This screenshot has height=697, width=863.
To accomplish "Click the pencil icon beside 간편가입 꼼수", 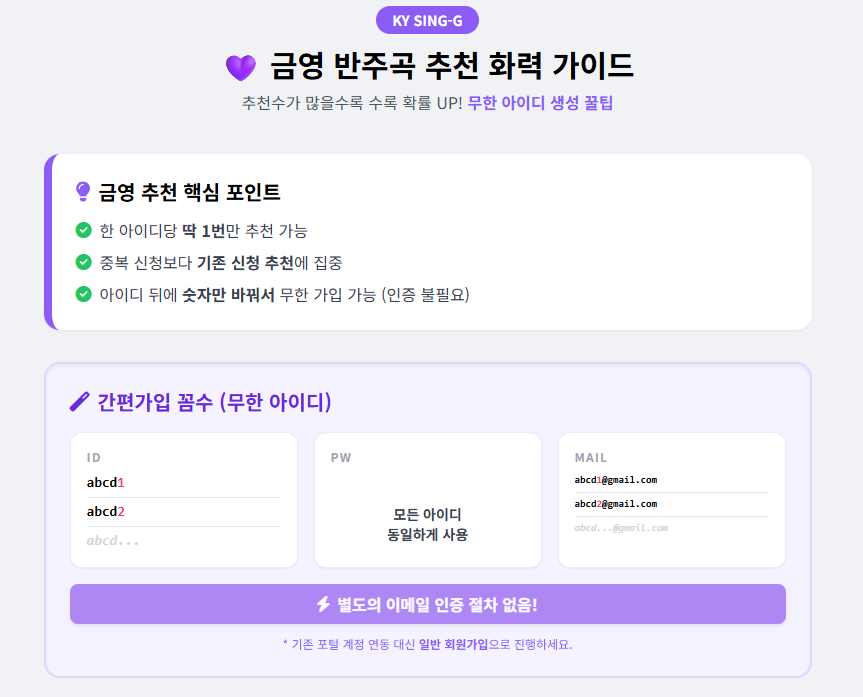I will (x=80, y=401).
